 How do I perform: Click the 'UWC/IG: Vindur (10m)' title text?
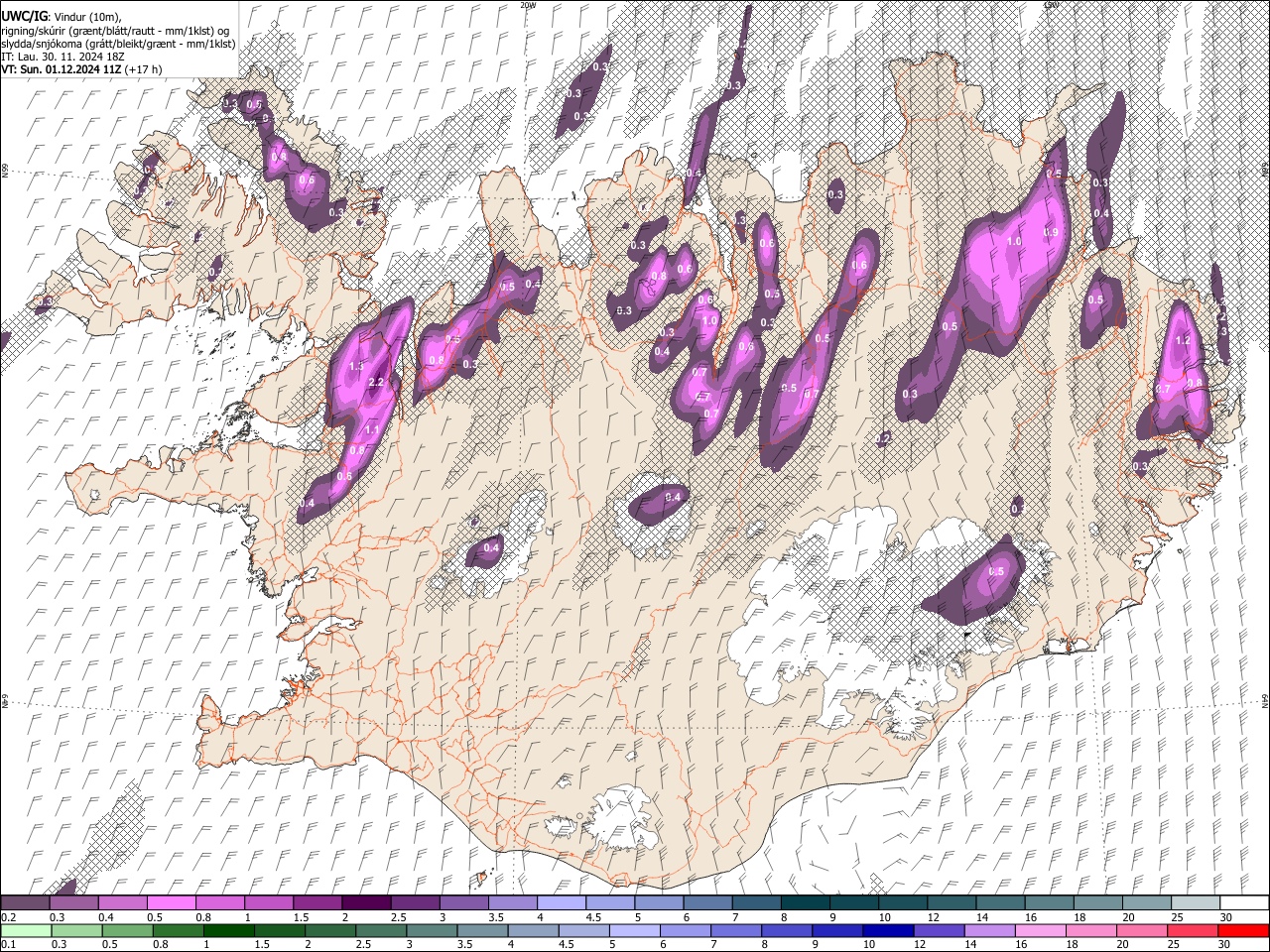(62, 17)
